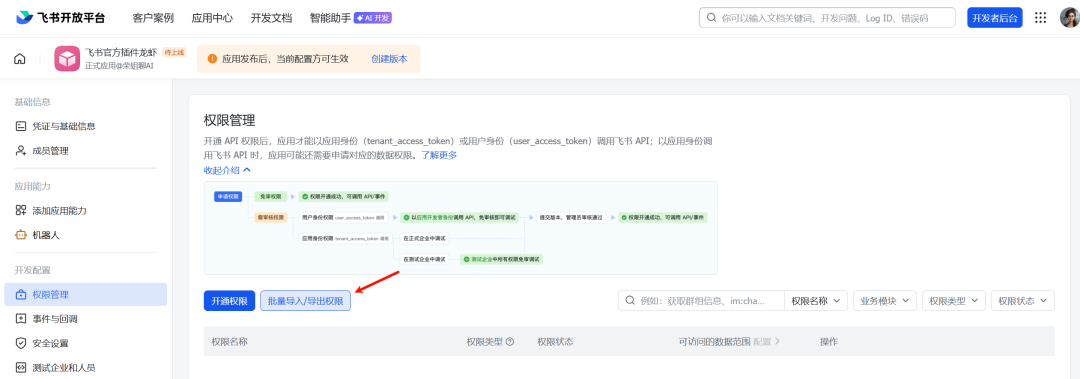Open 事件与回调 in the sidebar
Viewport: 1080px width, 379px height.
point(85,318)
